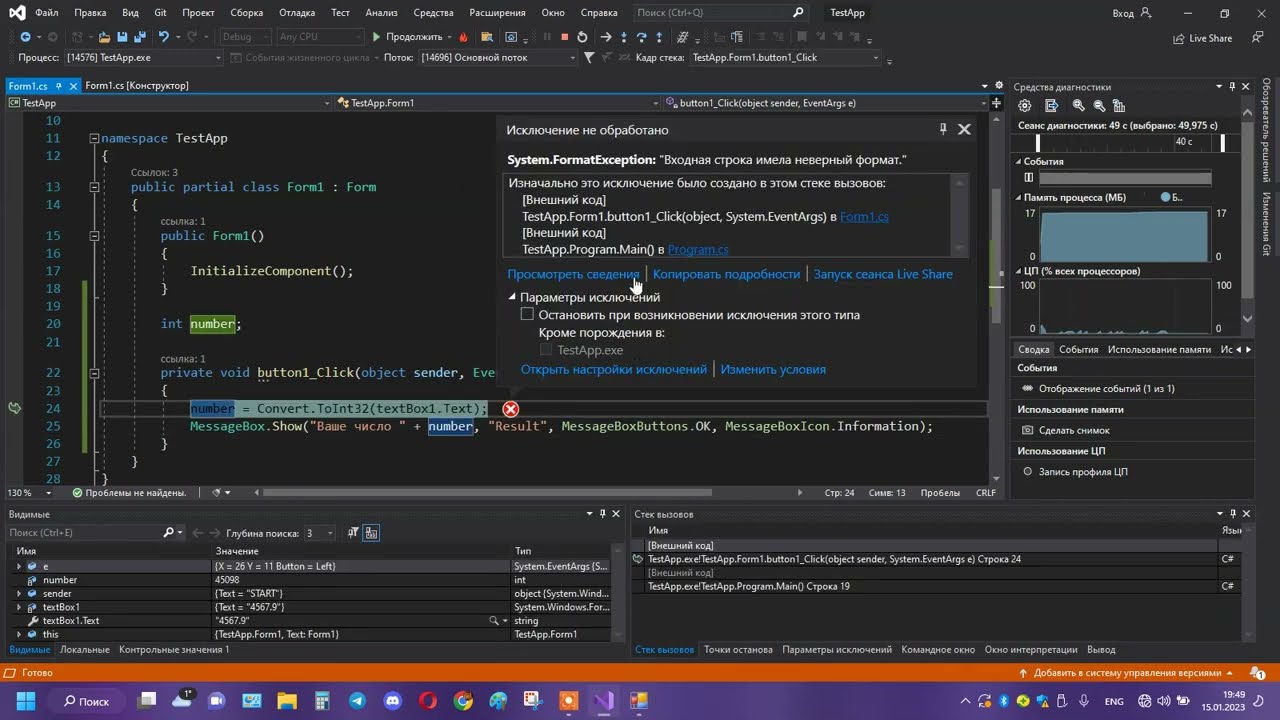Click the search magnifier in Autos panel
This screenshot has height=720, width=1280.
(x=169, y=533)
